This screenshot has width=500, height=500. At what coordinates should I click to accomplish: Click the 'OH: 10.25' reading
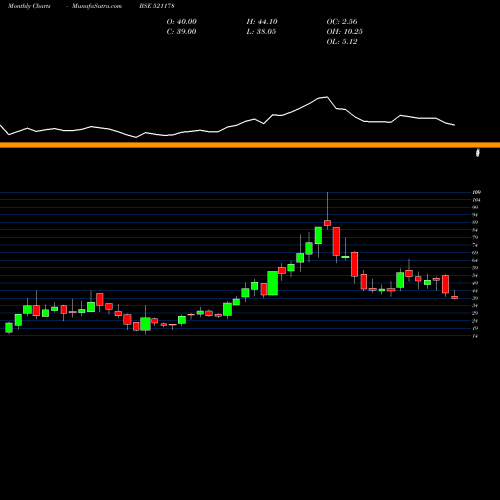(x=345, y=32)
